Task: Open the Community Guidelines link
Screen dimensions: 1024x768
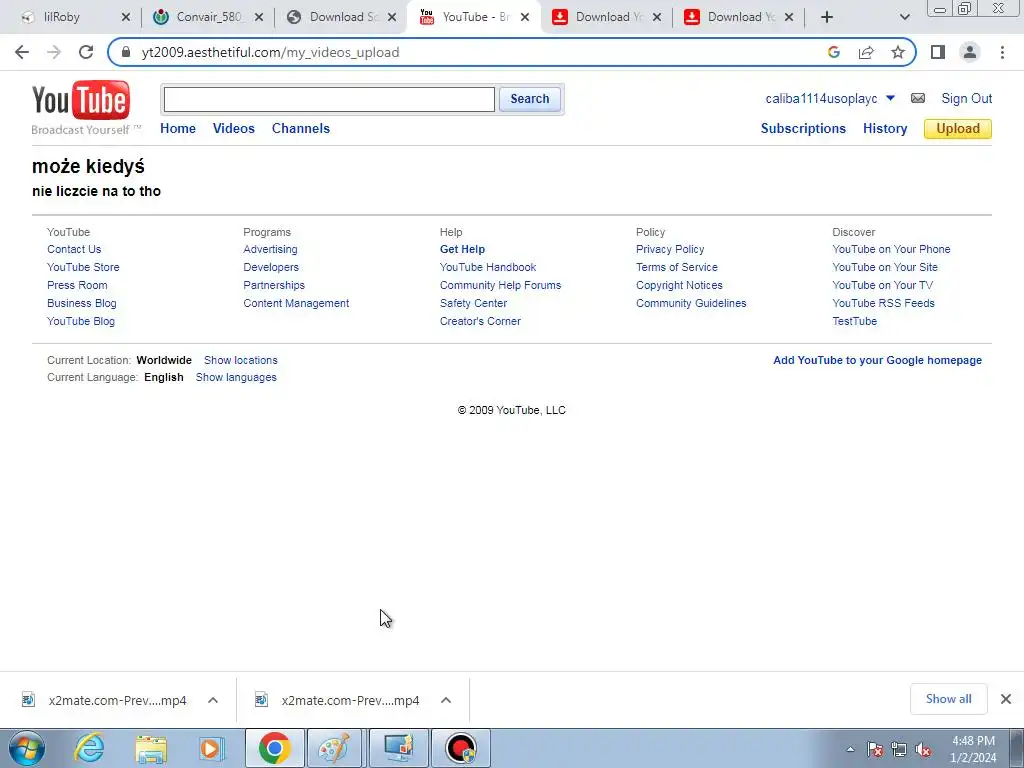Action: coord(691,303)
